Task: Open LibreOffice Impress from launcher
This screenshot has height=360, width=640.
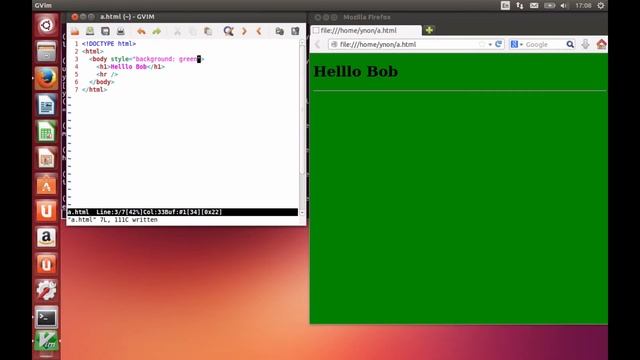Action: [x=46, y=158]
